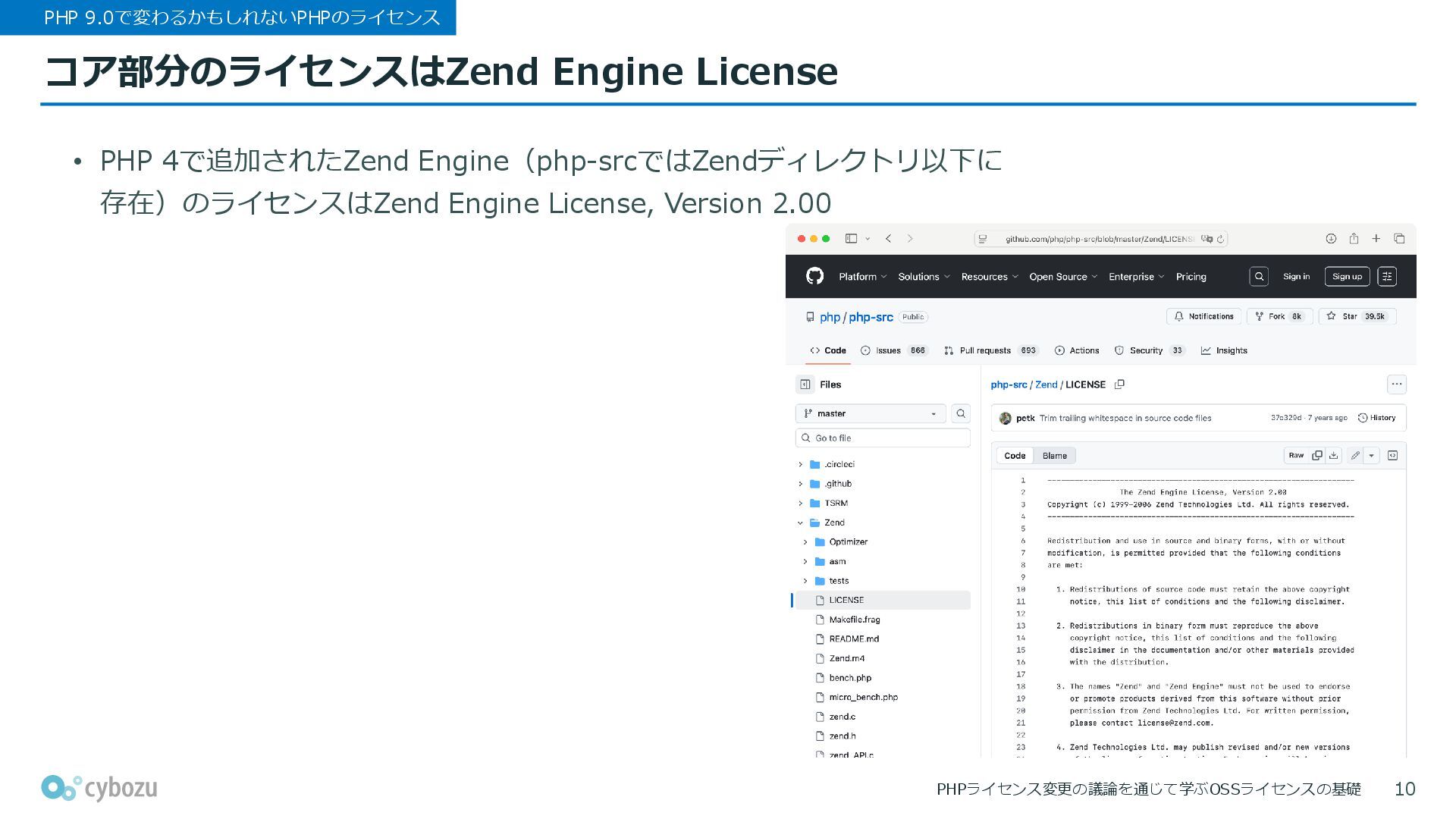Switch file view to Blame
The image size is (1456, 819).
[x=1054, y=456]
